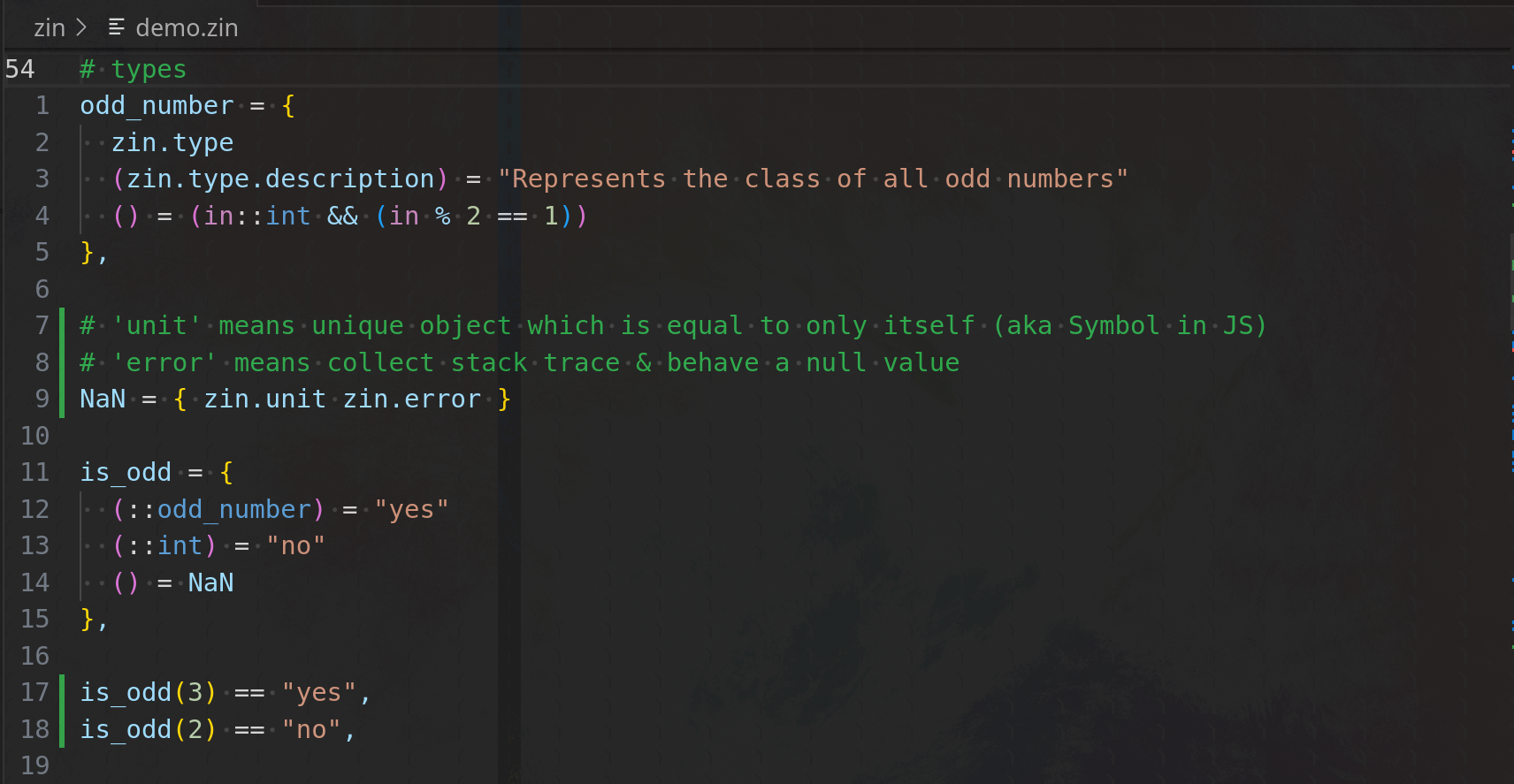This screenshot has width=1514, height=784.
Task: Open the zin folder breadcrumb
Action: coord(50,27)
